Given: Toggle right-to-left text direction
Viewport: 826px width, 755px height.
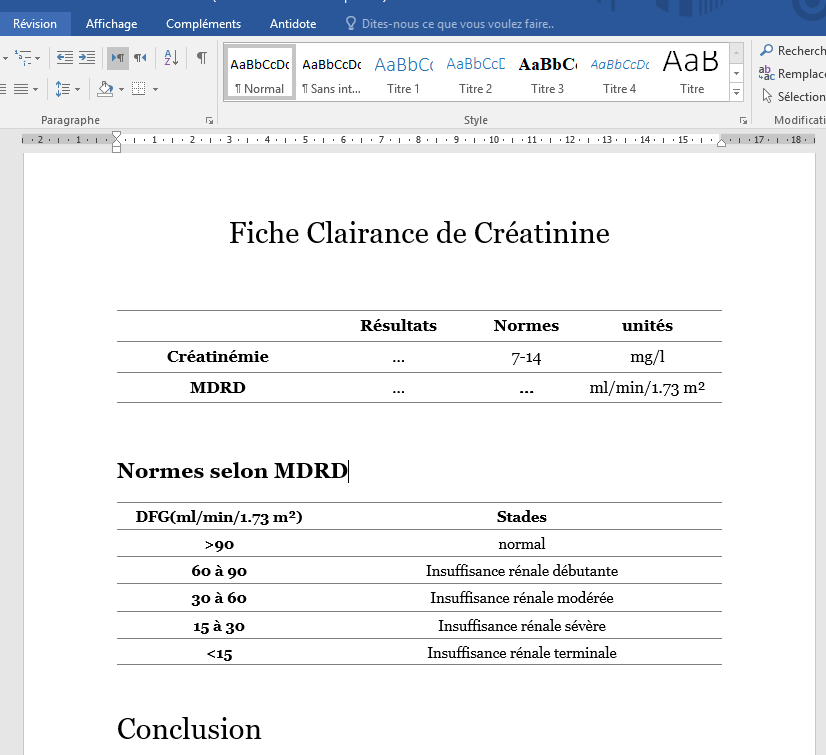Looking at the screenshot, I should click(x=140, y=57).
